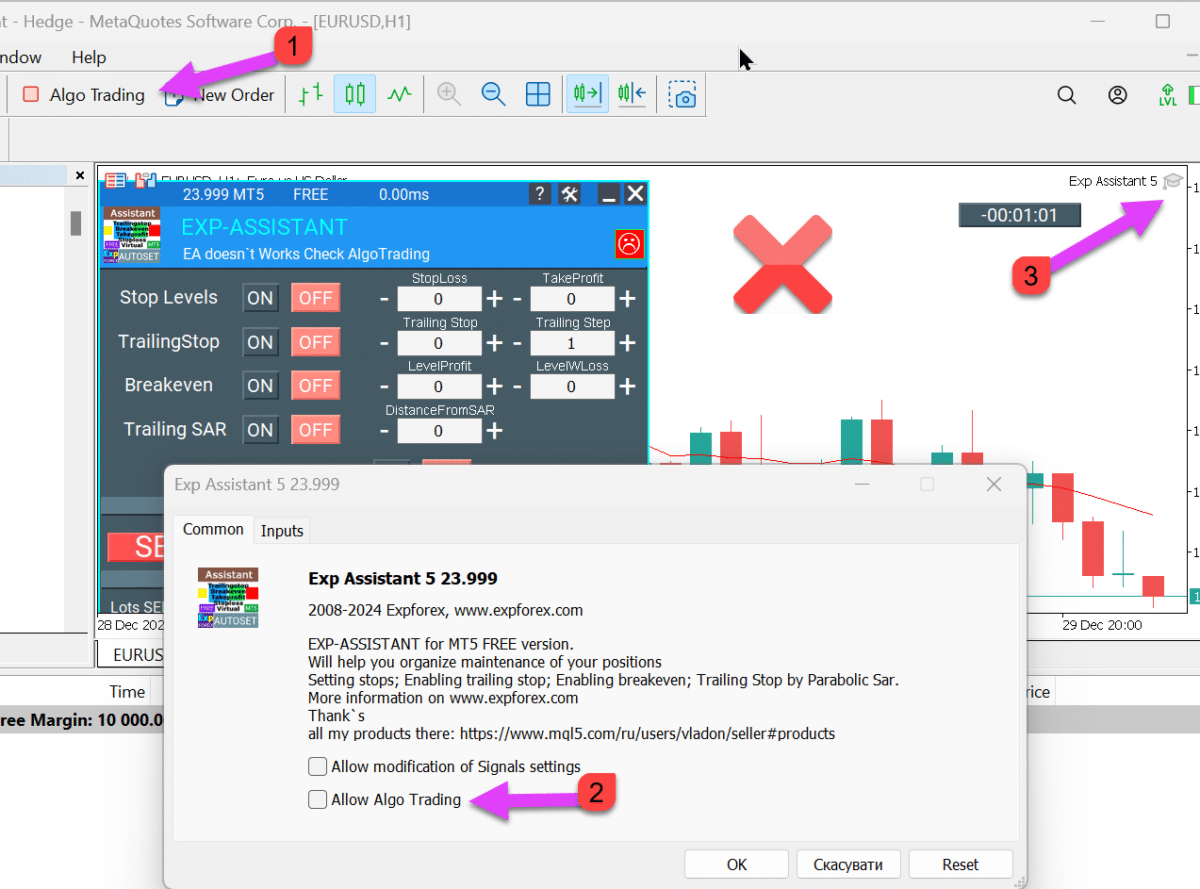Check Allow modification of Signals settings
The image size is (1200, 889).
tap(317, 767)
